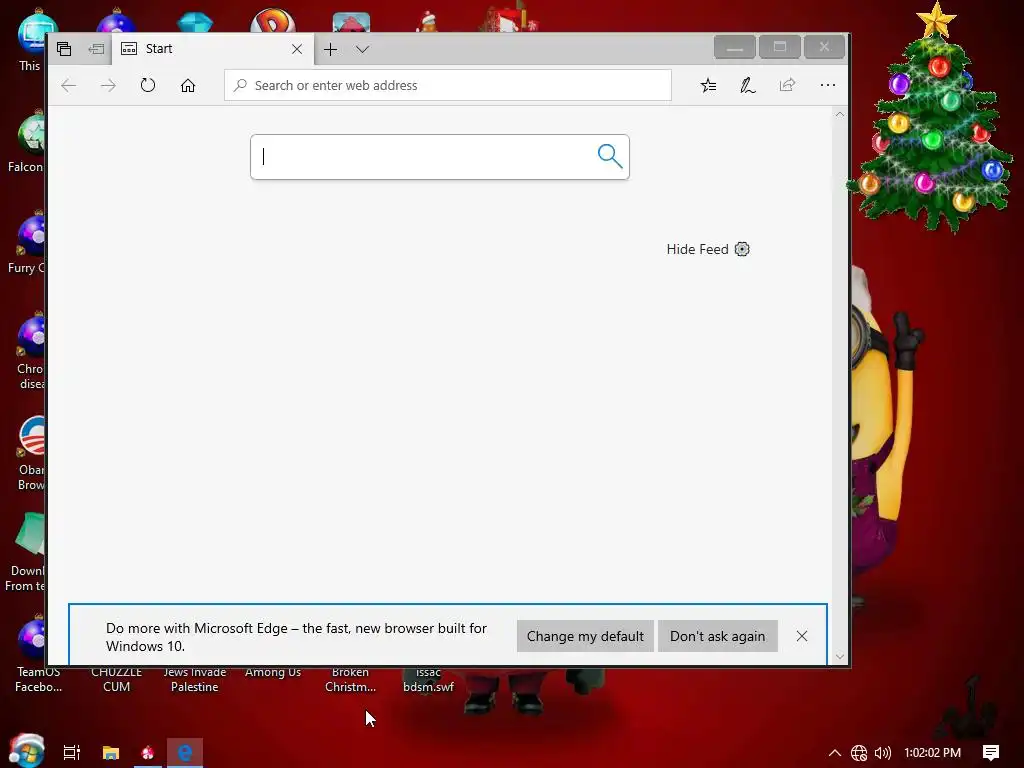Click the Edge taskbar icon
Screen dimensions: 1024x768
[x=185, y=753]
